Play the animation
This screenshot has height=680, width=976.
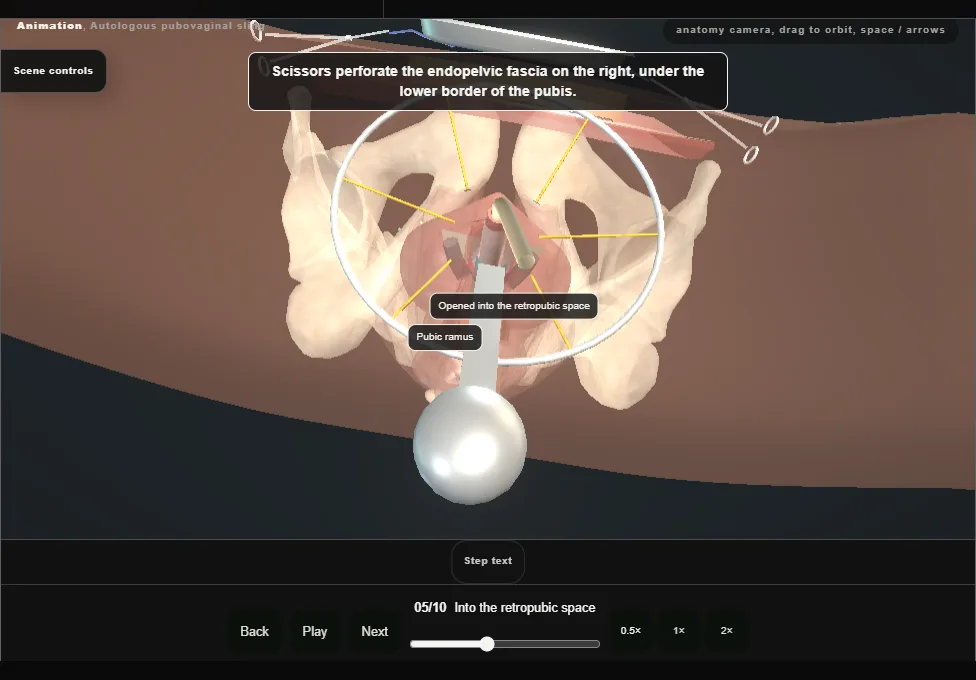tap(314, 631)
